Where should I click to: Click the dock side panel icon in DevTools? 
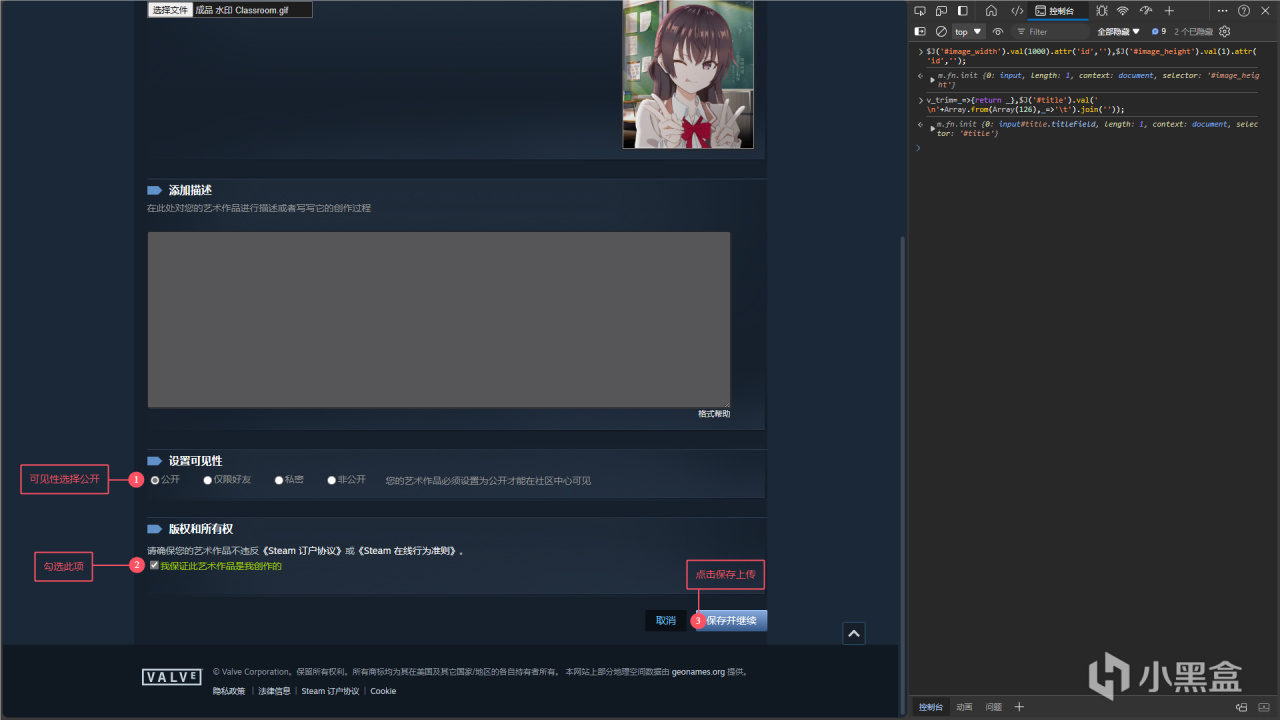(963, 11)
